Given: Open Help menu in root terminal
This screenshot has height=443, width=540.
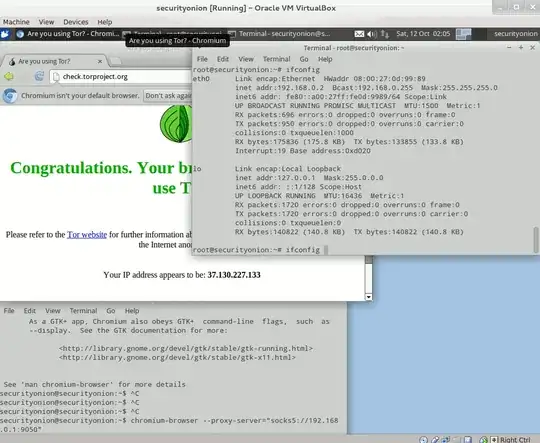Looking at the screenshot, I should 325,59.
